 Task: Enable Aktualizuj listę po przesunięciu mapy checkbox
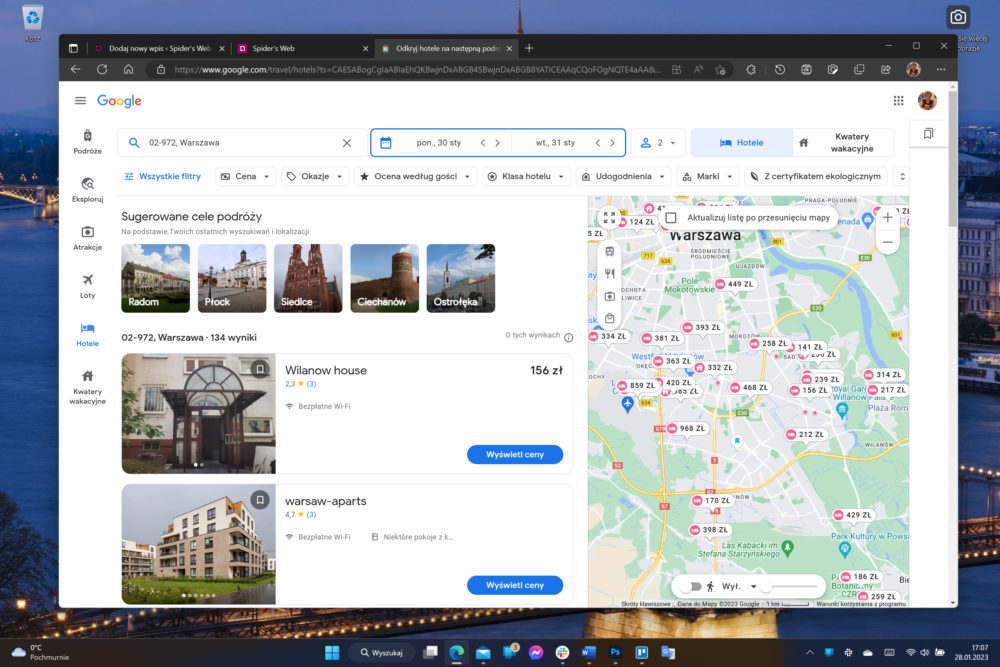point(671,217)
